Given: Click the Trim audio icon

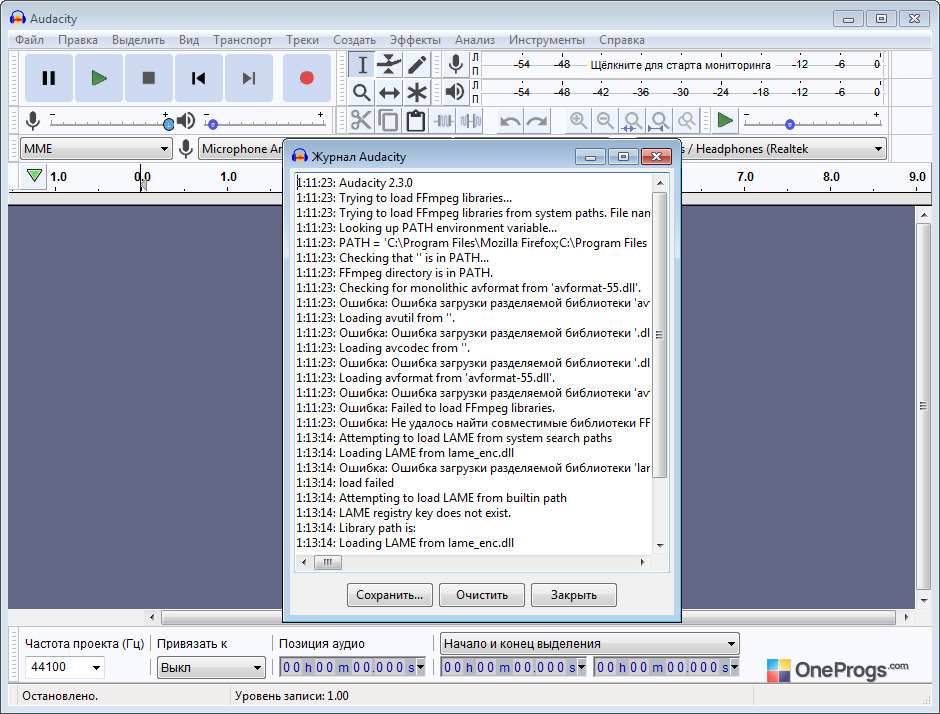Looking at the screenshot, I should click(x=443, y=120).
